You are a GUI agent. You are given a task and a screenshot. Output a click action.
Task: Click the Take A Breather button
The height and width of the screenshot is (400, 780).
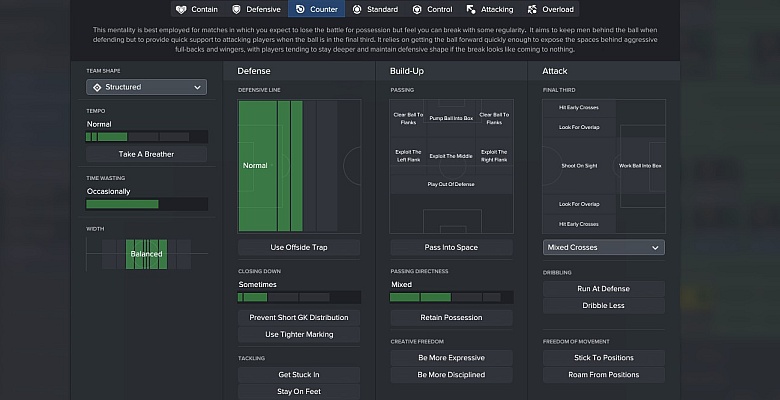point(146,154)
